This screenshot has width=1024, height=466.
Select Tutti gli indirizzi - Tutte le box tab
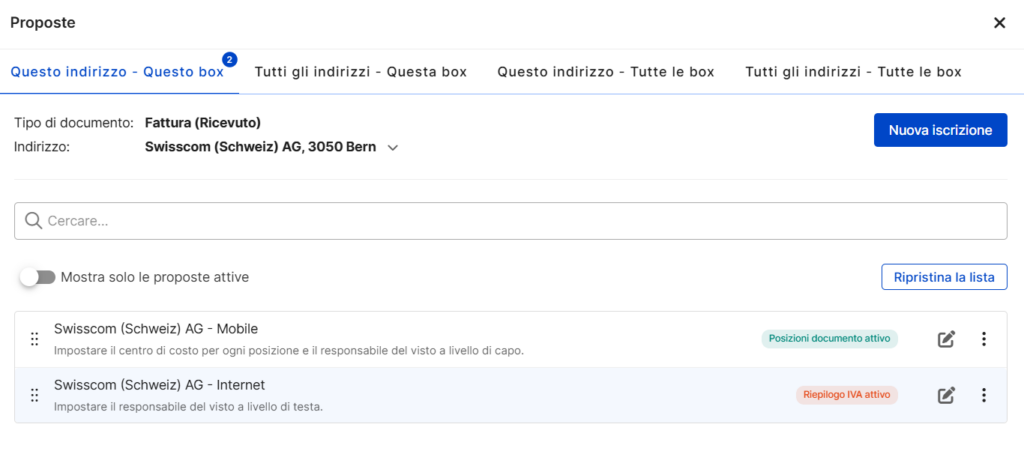[853, 72]
